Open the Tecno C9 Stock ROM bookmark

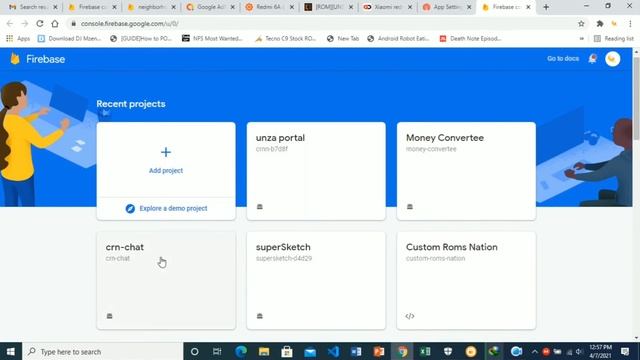click(286, 38)
